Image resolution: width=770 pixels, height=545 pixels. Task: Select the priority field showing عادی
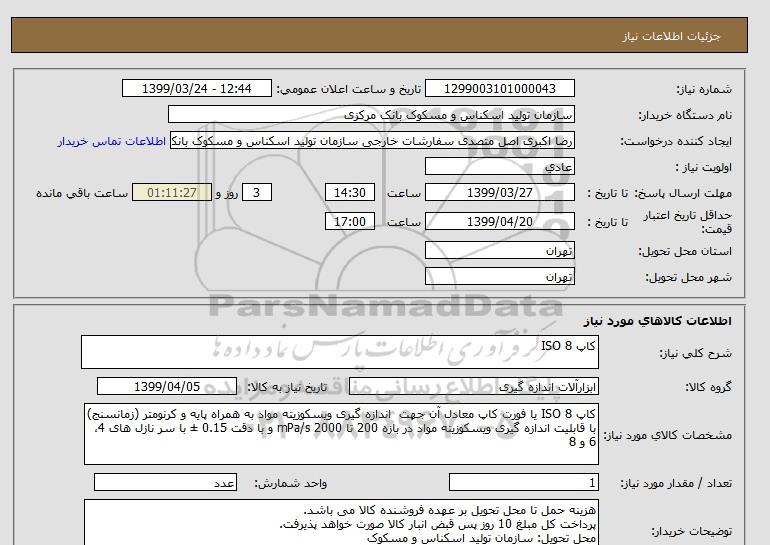(499, 166)
